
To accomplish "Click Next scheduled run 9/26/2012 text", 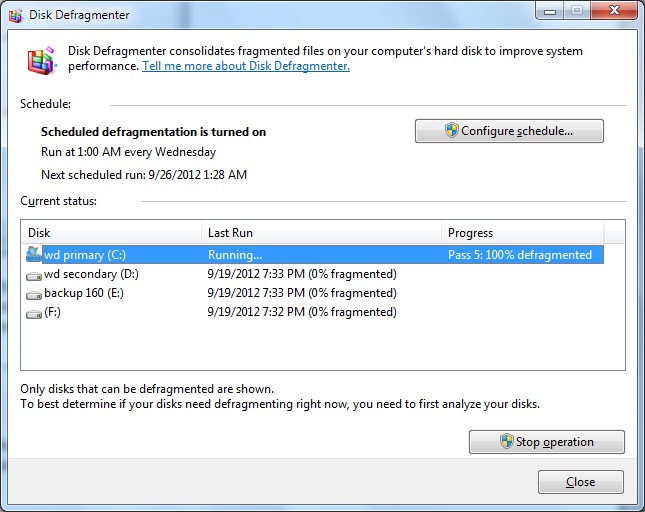I will [144, 175].
